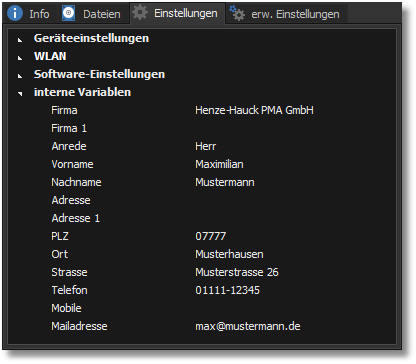The width and height of the screenshot is (416, 364).
Task: Select the Nachname label
Action: click(76, 182)
